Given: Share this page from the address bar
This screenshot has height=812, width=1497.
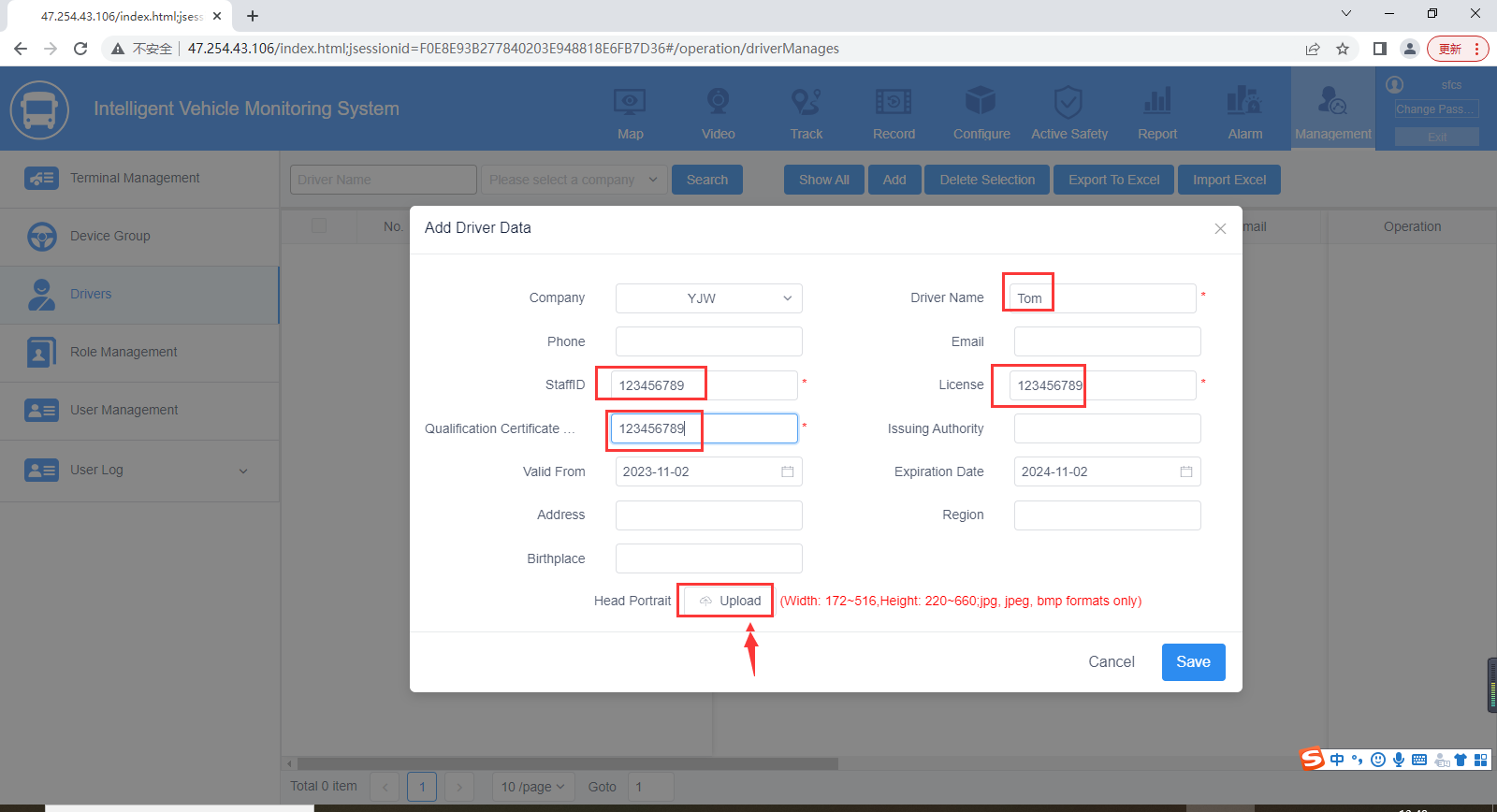Looking at the screenshot, I should click(x=1313, y=49).
